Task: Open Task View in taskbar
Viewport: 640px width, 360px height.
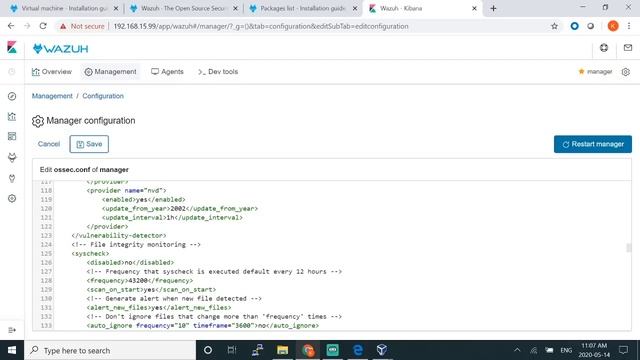Action: pyautogui.click(x=232, y=350)
